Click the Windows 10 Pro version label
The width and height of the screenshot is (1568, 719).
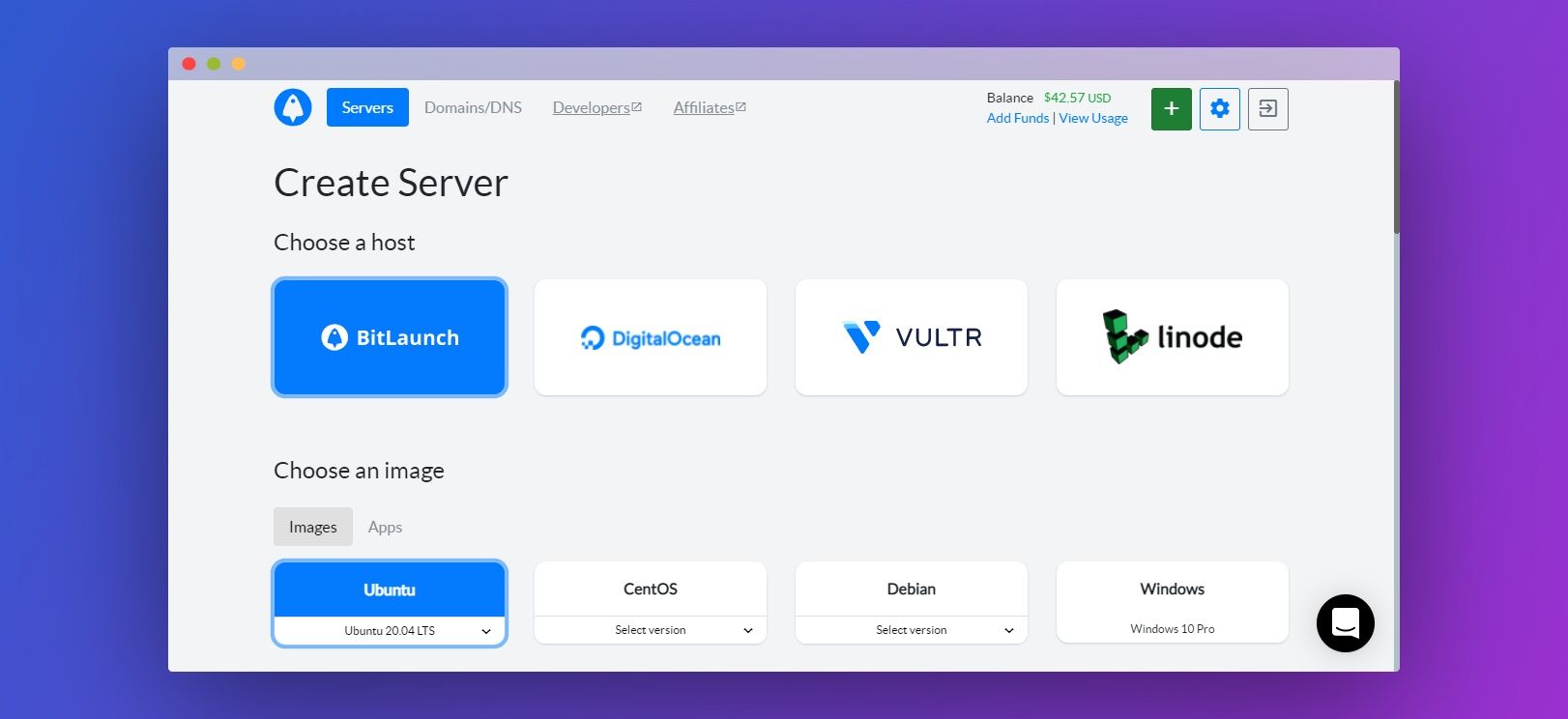click(1173, 629)
